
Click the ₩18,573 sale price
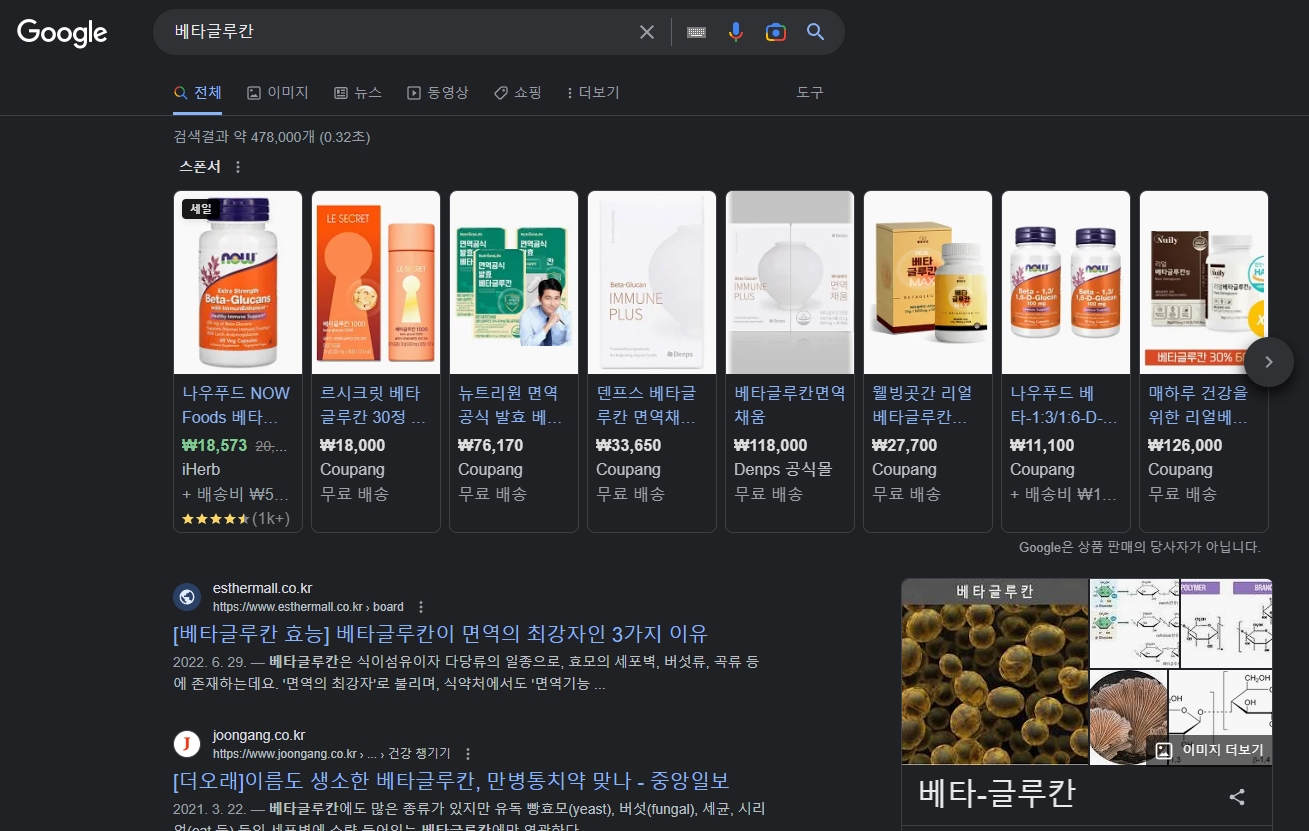214,446
